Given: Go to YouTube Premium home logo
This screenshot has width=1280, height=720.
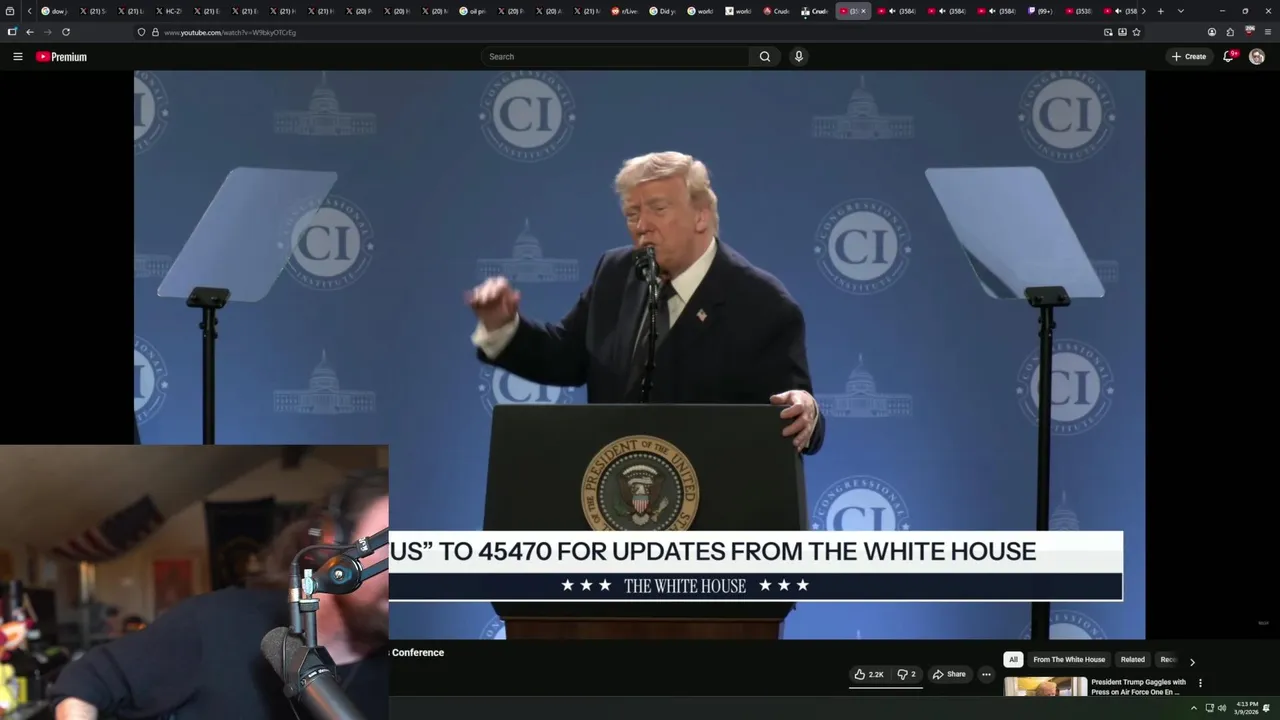Looking at the screenshot, I should 61,57.
